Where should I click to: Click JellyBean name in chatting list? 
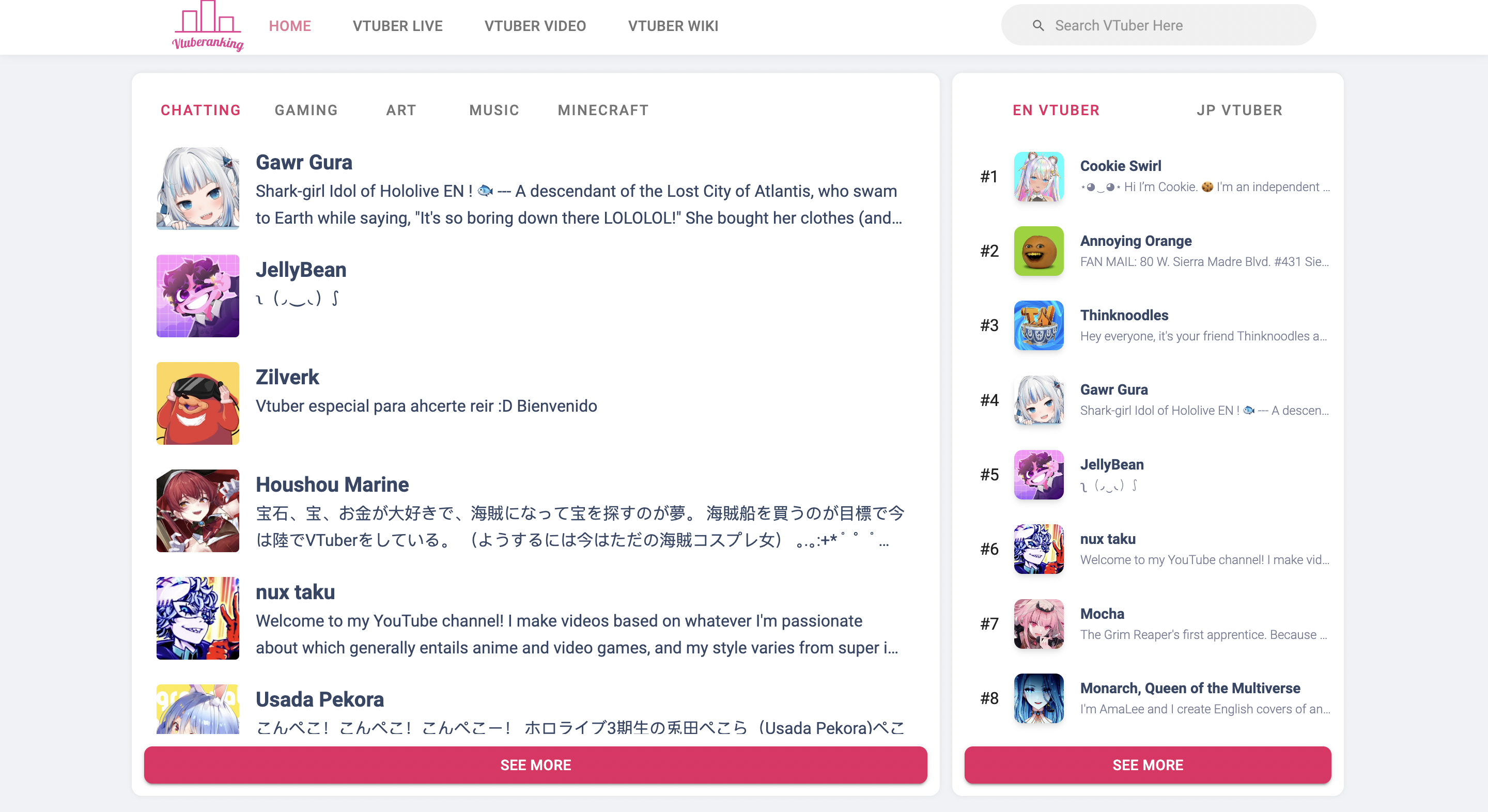click(301, 270)
